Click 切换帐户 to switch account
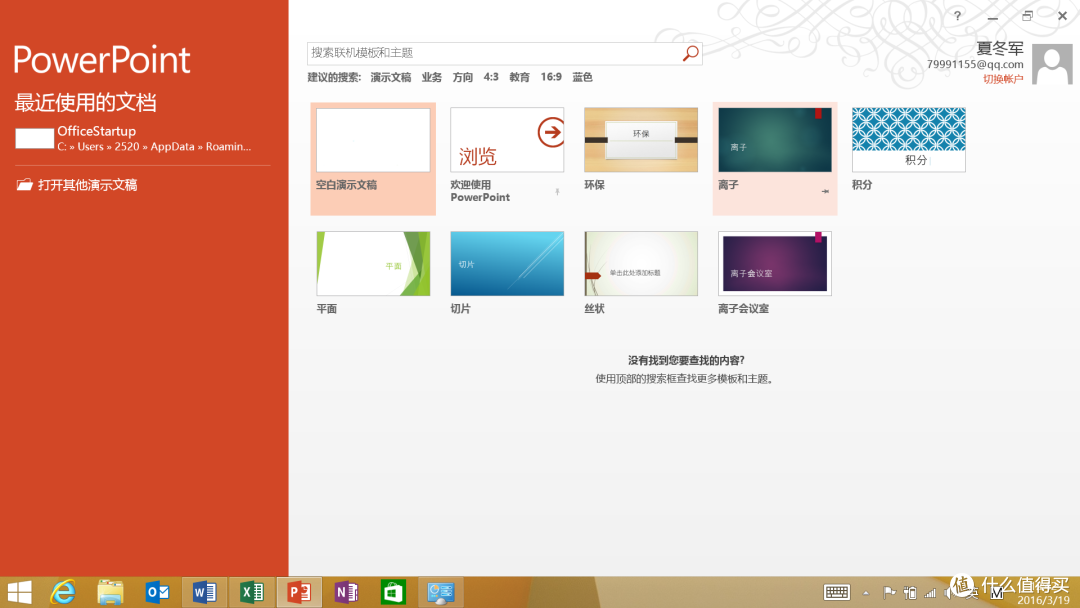1080x608 pixels. 1003,79
